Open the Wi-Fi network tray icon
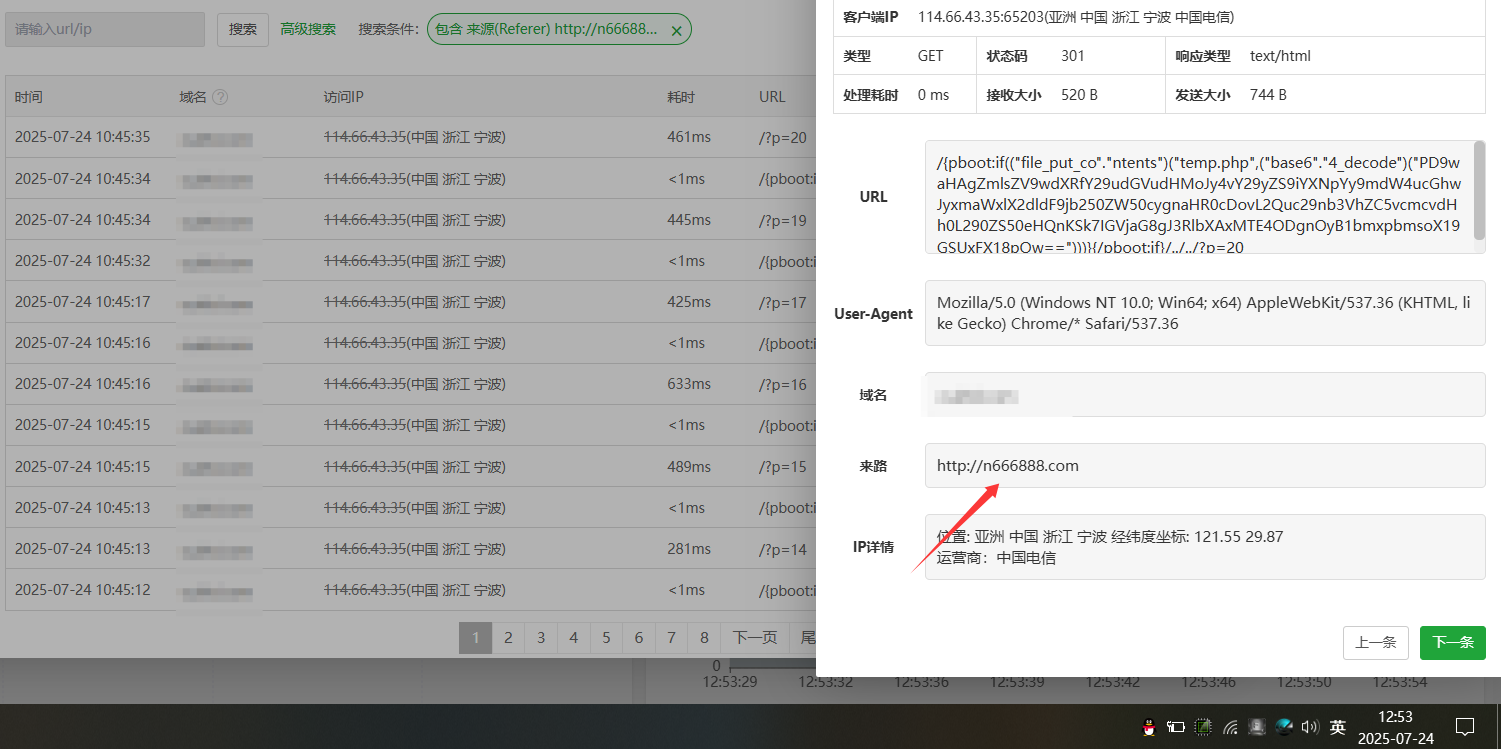 coord(1230,727)
